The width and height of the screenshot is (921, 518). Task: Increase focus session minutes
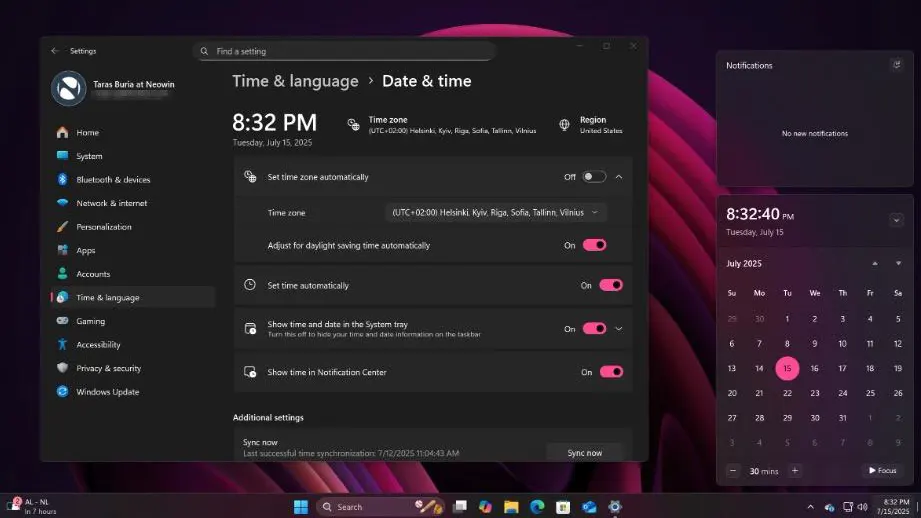795,470
